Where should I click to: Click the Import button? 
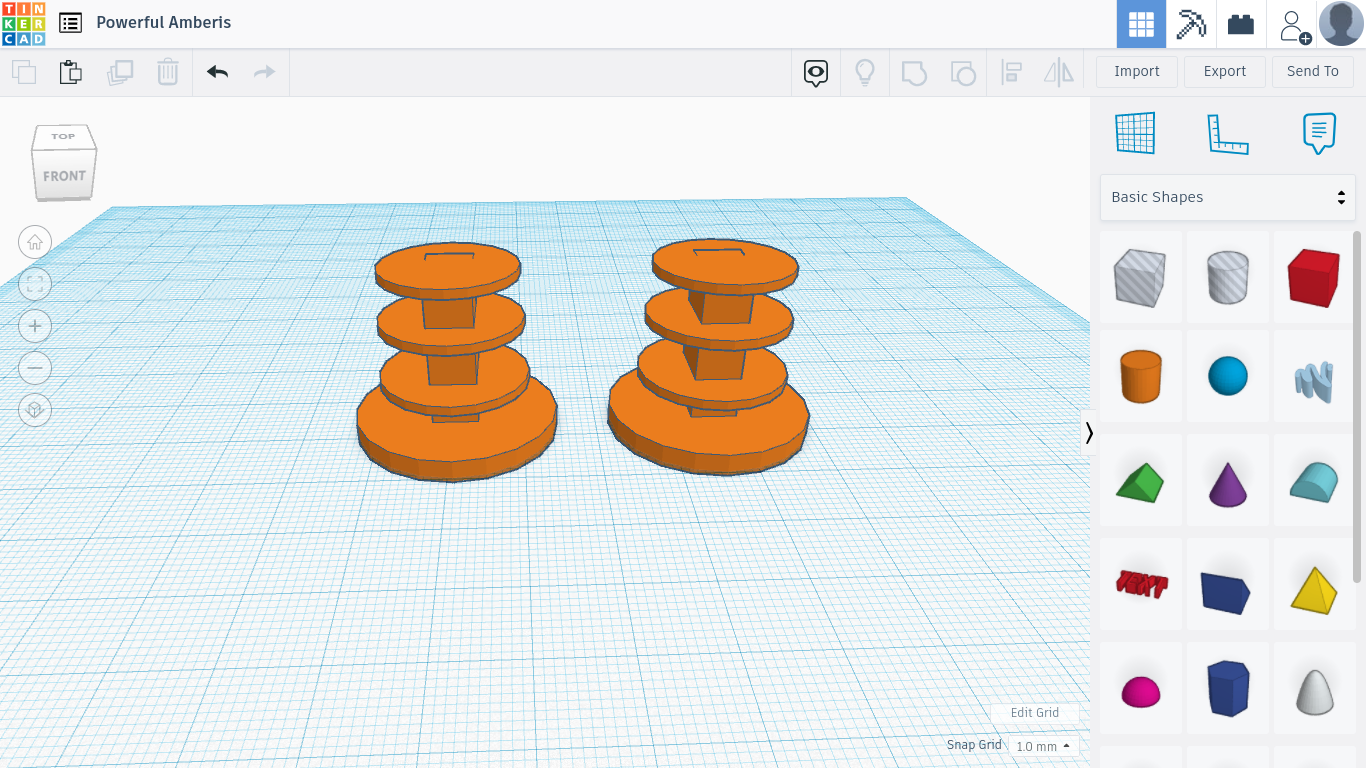(x=1137, y=71)
